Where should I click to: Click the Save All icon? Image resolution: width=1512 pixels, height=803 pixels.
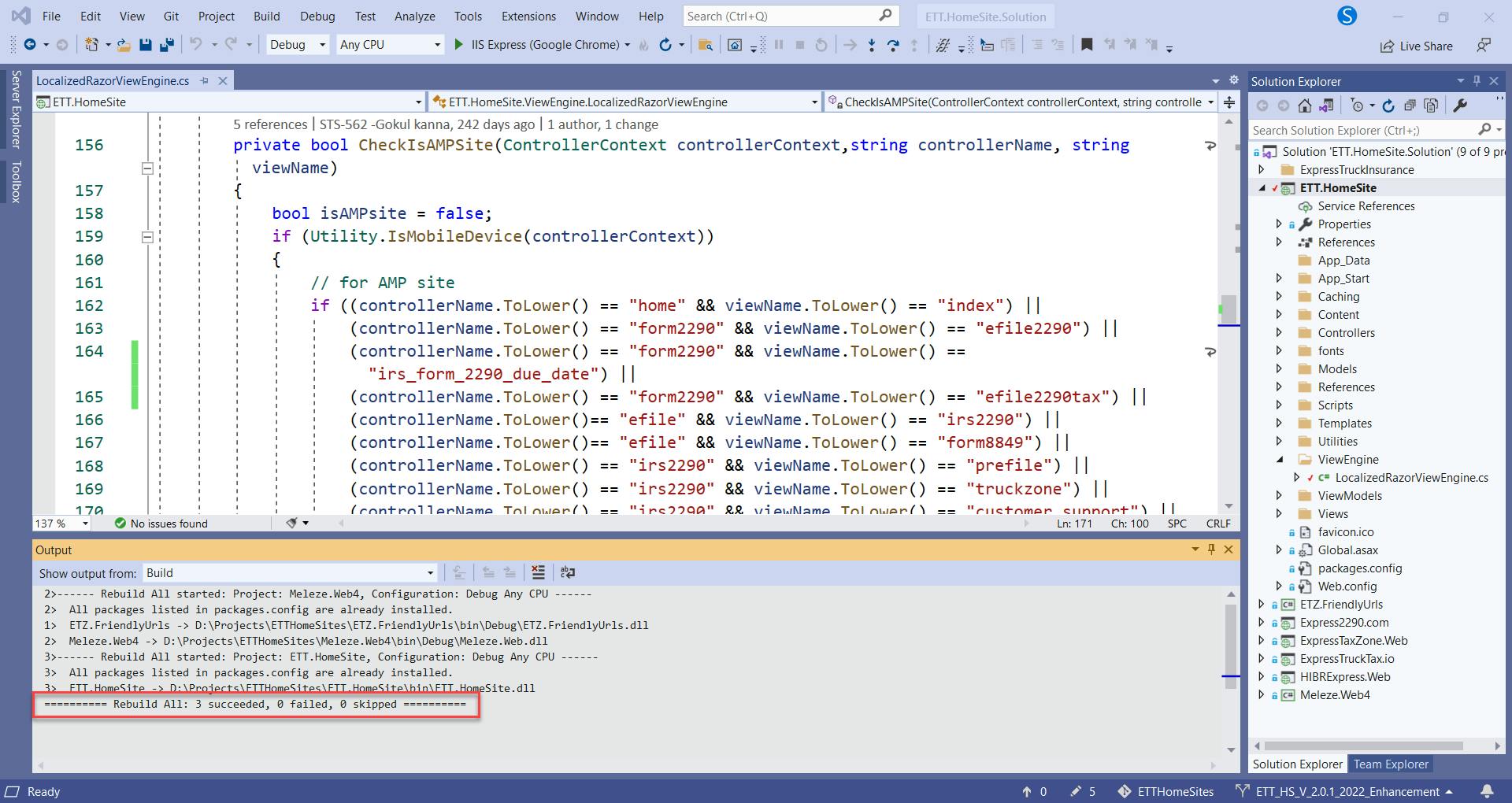tap(166, 45)
